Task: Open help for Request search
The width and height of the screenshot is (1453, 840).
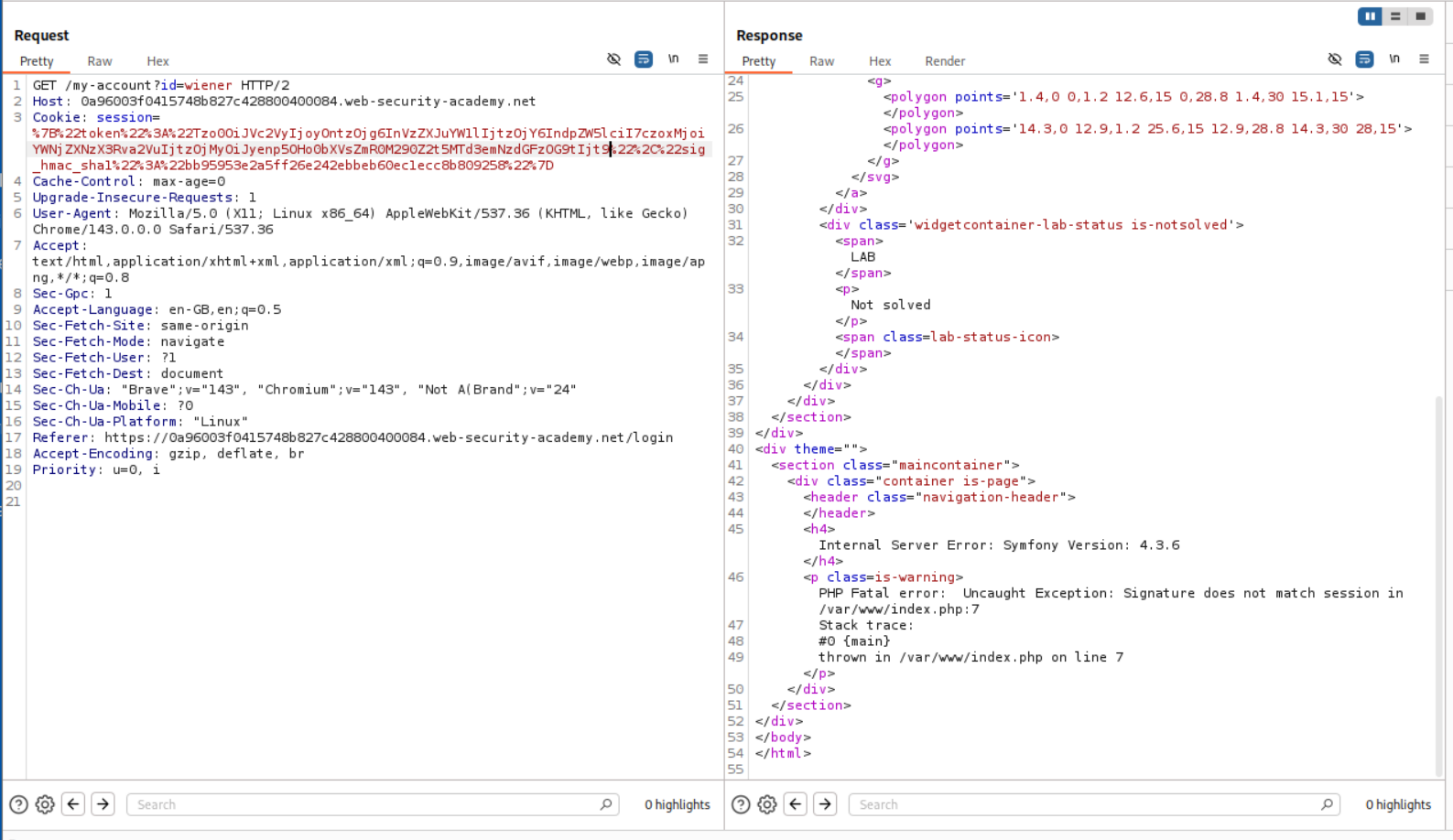Action: pos(18,804)
